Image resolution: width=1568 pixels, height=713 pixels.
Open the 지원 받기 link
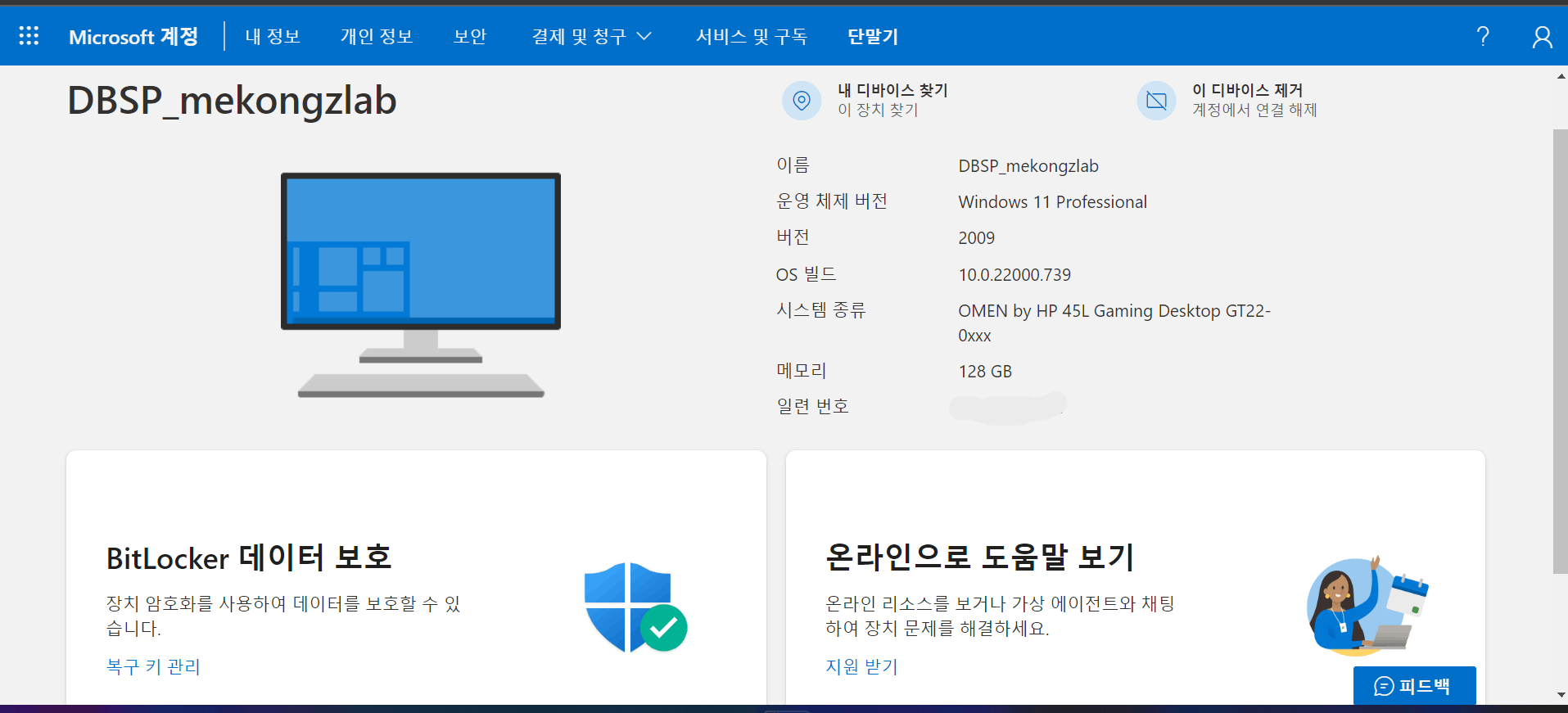pos(861,666)
